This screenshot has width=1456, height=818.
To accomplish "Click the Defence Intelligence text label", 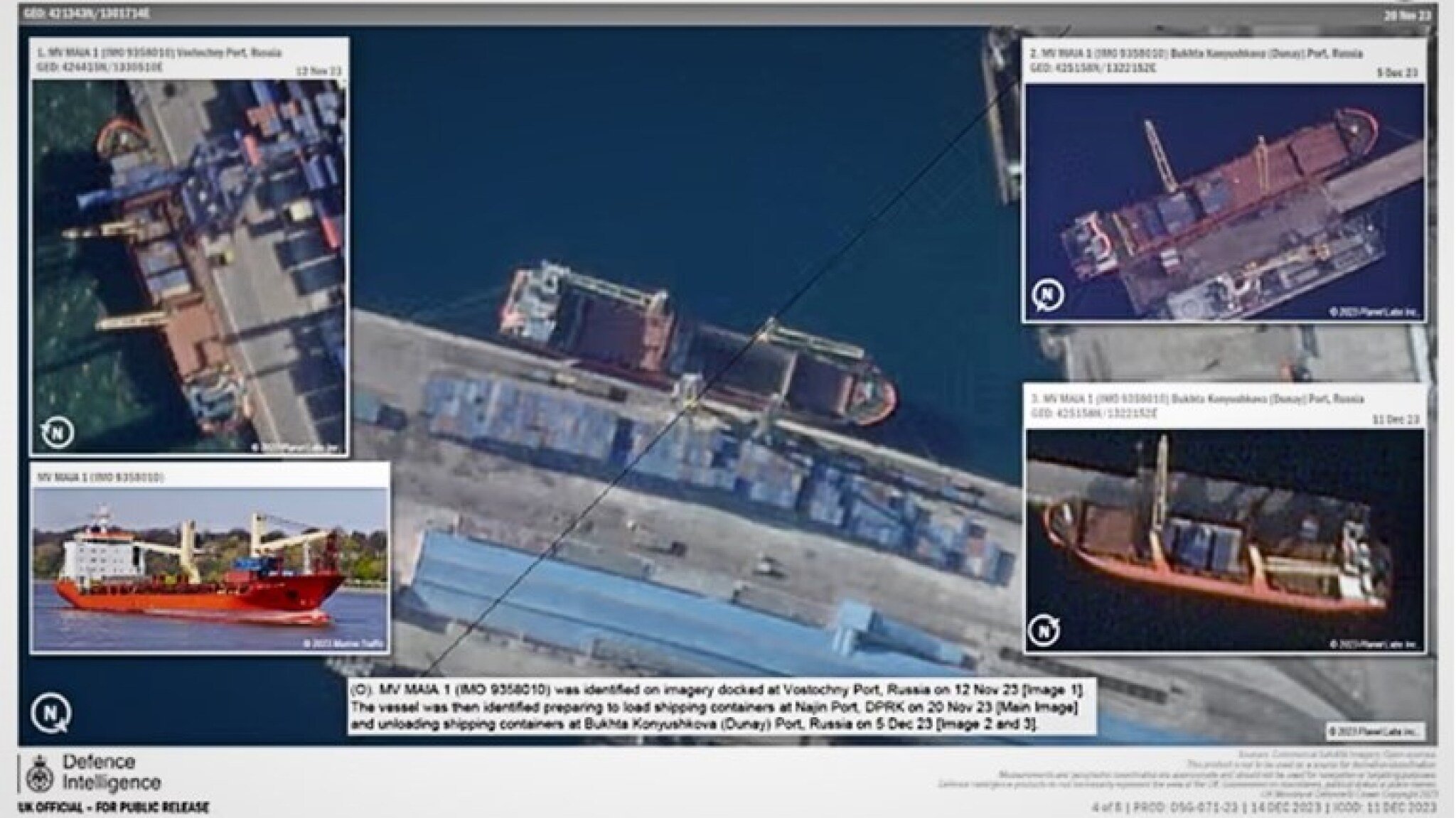I will [112, 773].
